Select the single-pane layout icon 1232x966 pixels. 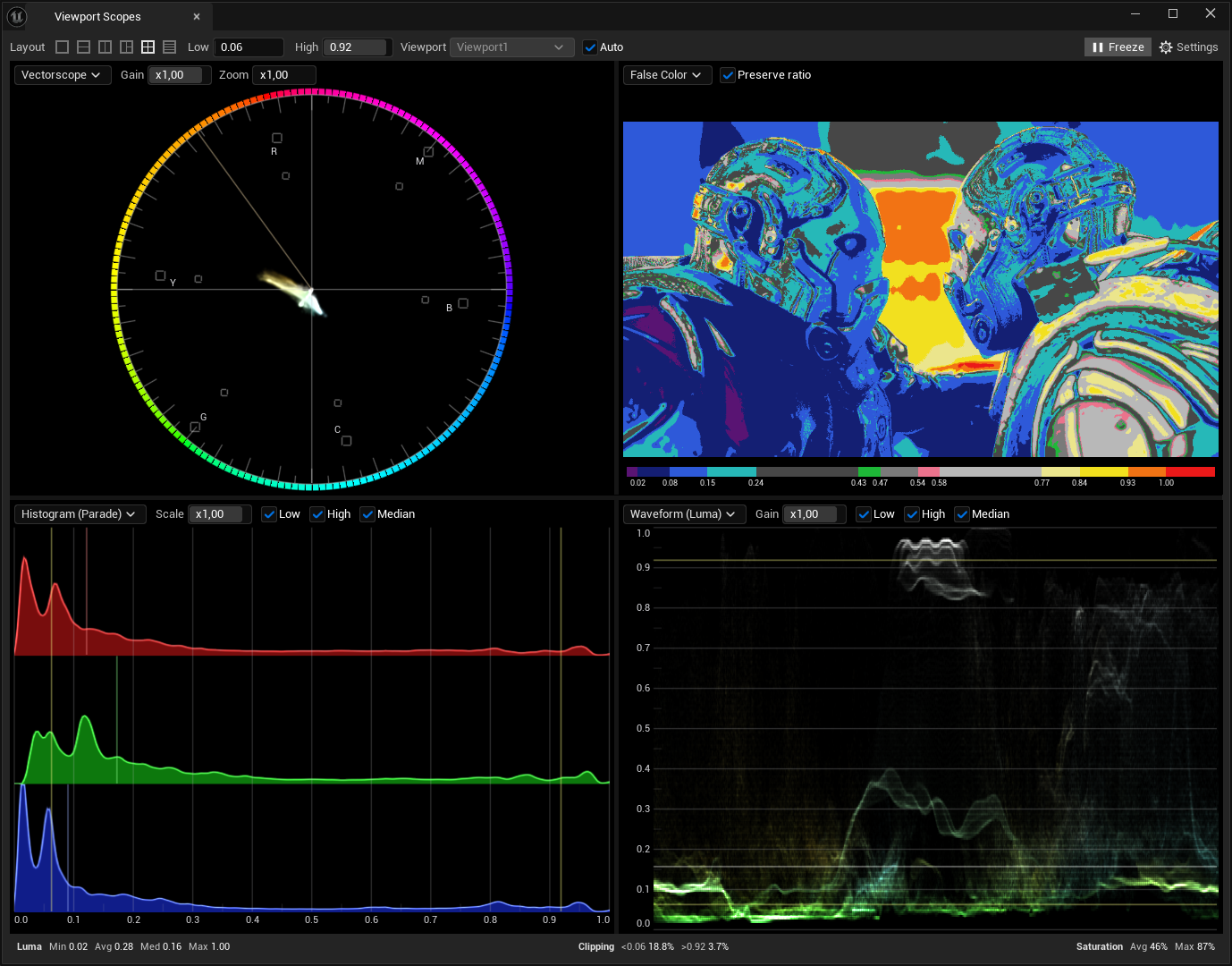click(62, 47)
